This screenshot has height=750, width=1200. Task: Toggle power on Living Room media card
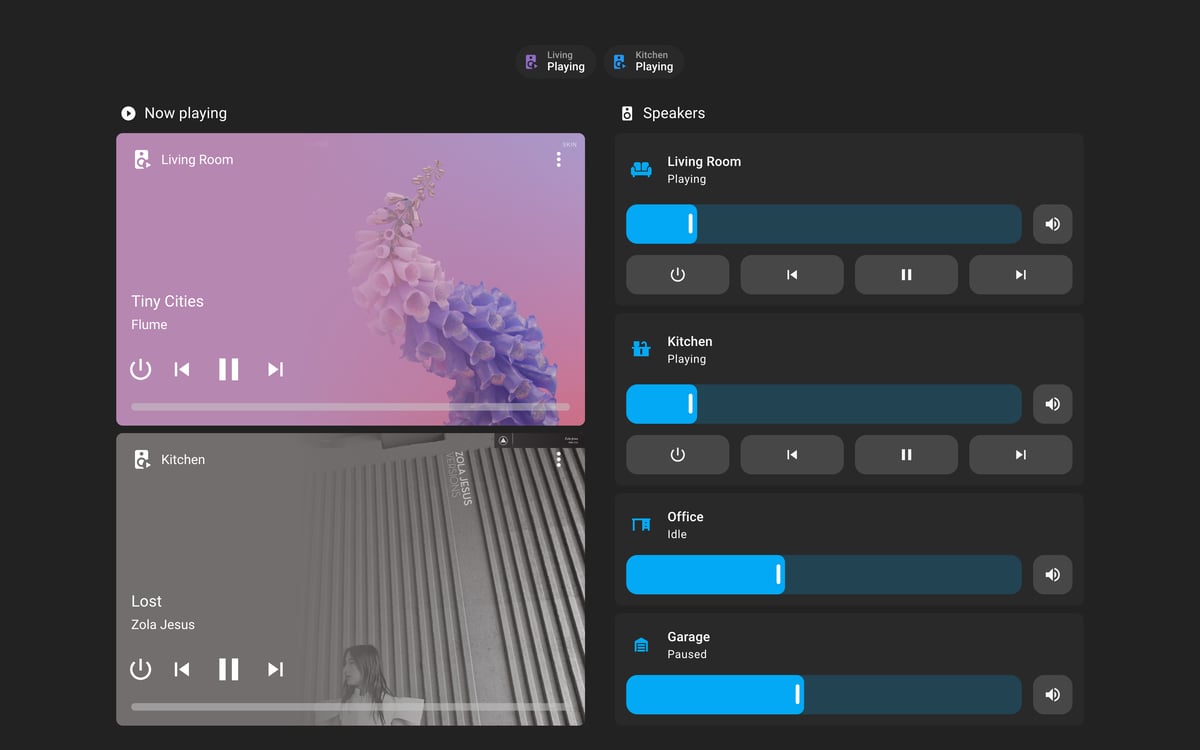pyautogui.click(x=141, y=369)
